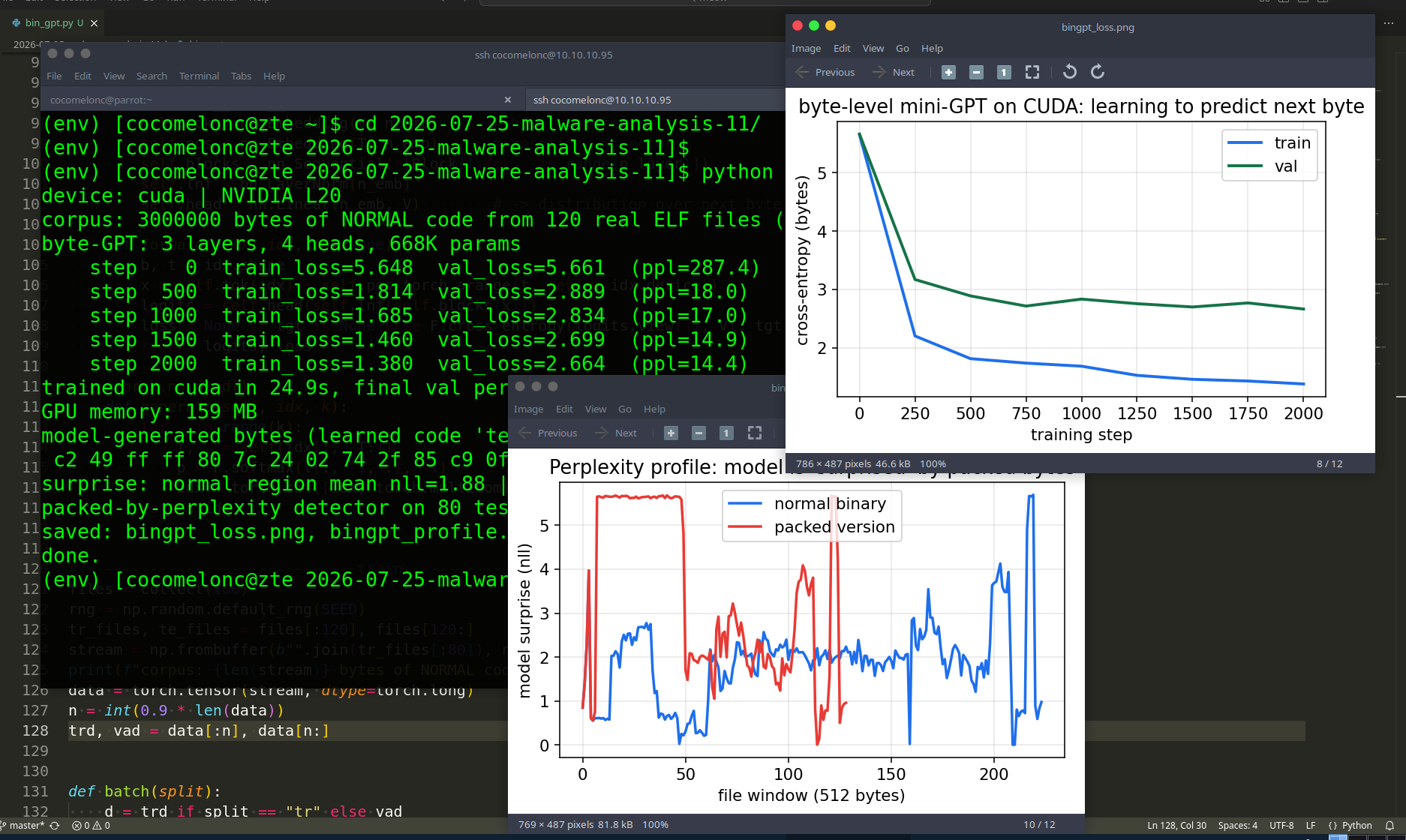Viewport: 1406px width, 840px height.
Task: Zoom out on perplexity profile image
Action: click(x=698, y=433)
